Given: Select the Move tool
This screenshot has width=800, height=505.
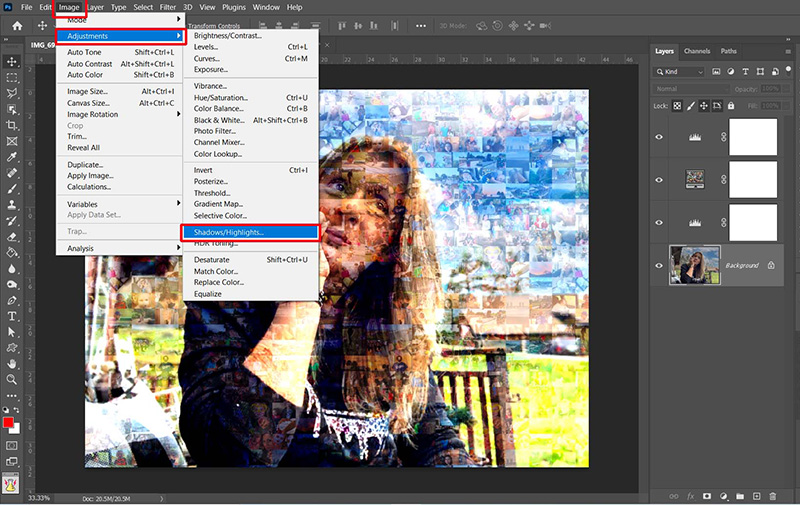Looking at the screenshot, I should point(11,62).
